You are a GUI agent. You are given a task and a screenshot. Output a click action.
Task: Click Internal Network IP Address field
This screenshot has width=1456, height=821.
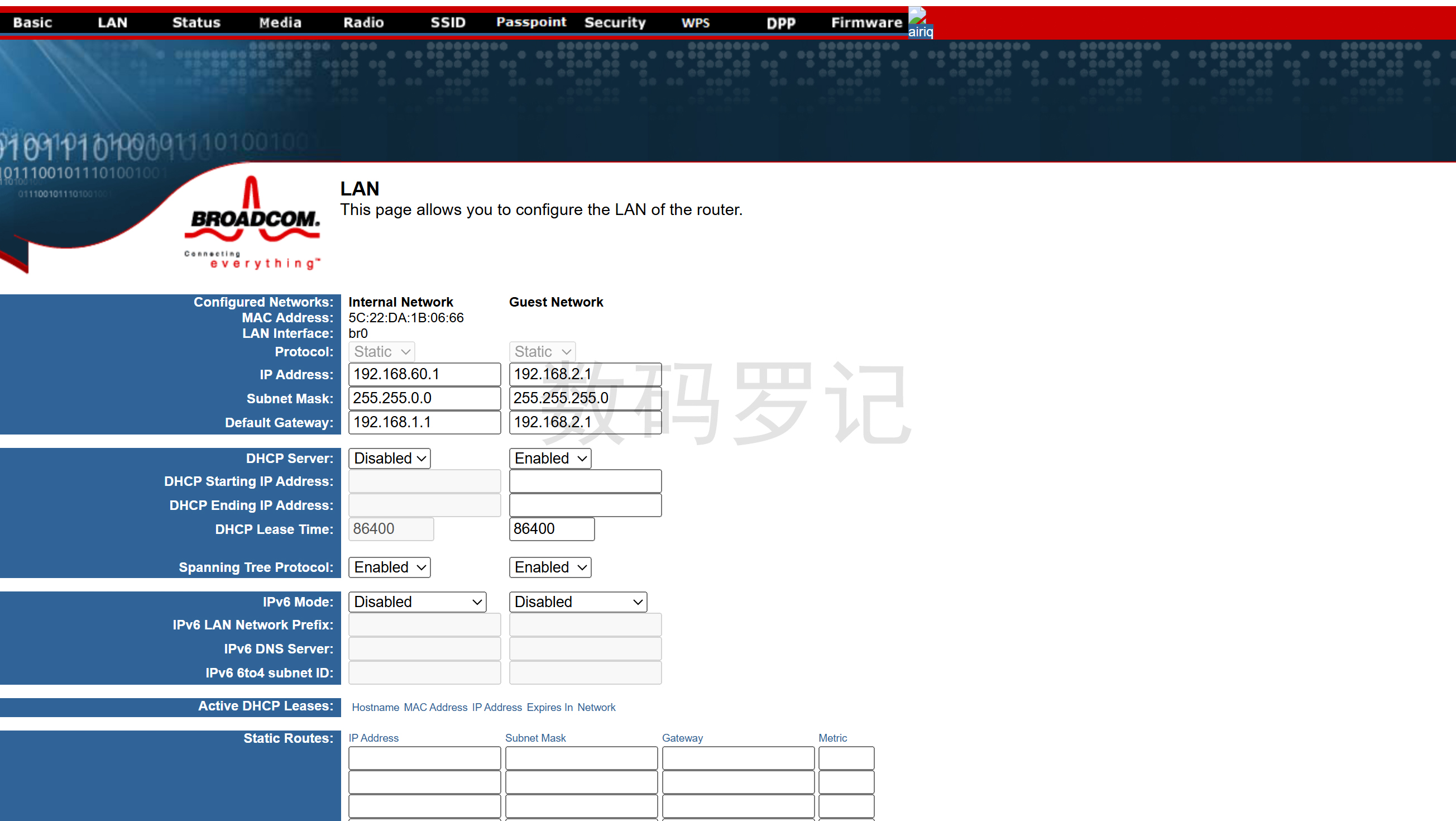coord(424,374)
